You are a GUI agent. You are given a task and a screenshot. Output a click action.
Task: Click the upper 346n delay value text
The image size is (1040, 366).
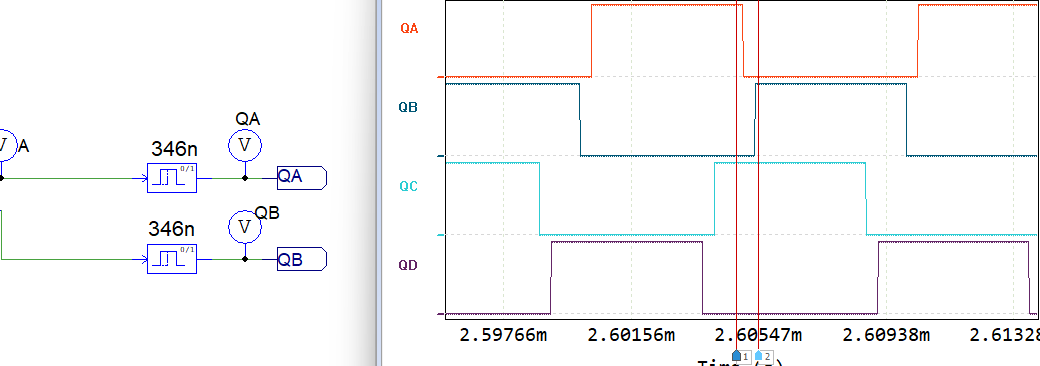173,149
